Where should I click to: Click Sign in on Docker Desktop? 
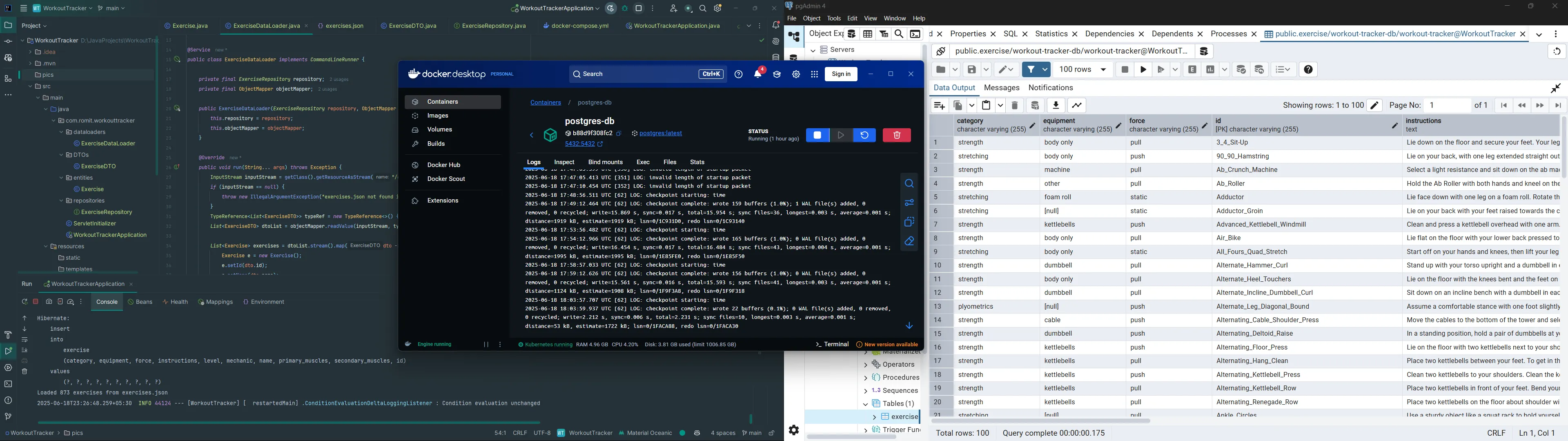(841, 74)
